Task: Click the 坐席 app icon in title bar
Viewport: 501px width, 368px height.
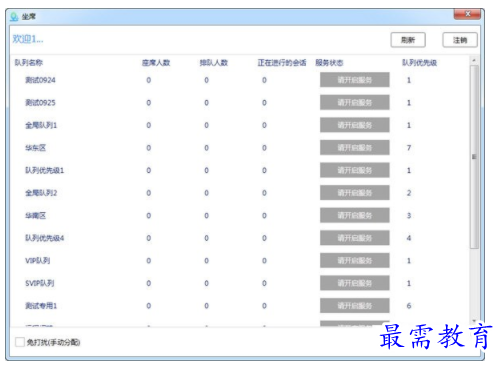Action: coord(14,17)
